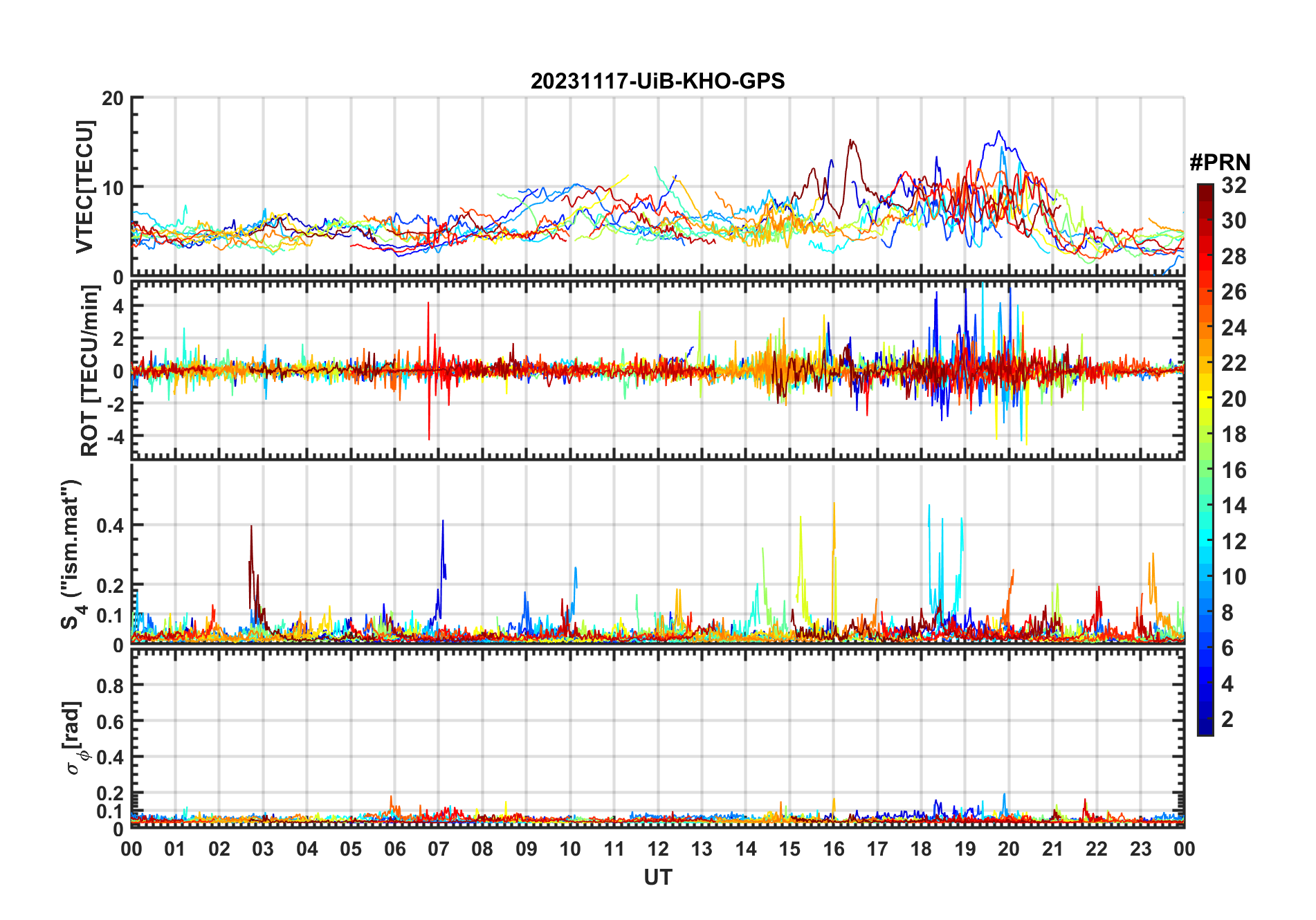Click the ROT [TECU/min] axis label
The height and width of the screenshot is (920, 1316).
(x=89, y=370)
